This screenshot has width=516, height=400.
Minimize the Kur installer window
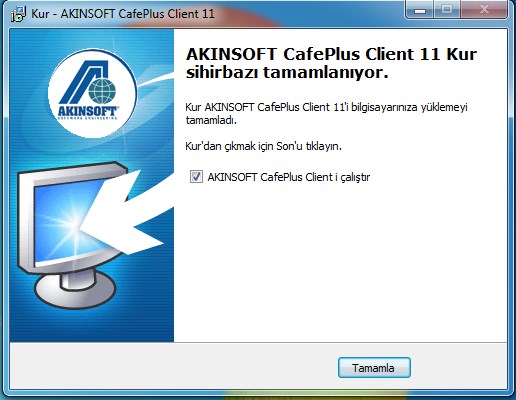pyautogui.click(x=420, y=10)
